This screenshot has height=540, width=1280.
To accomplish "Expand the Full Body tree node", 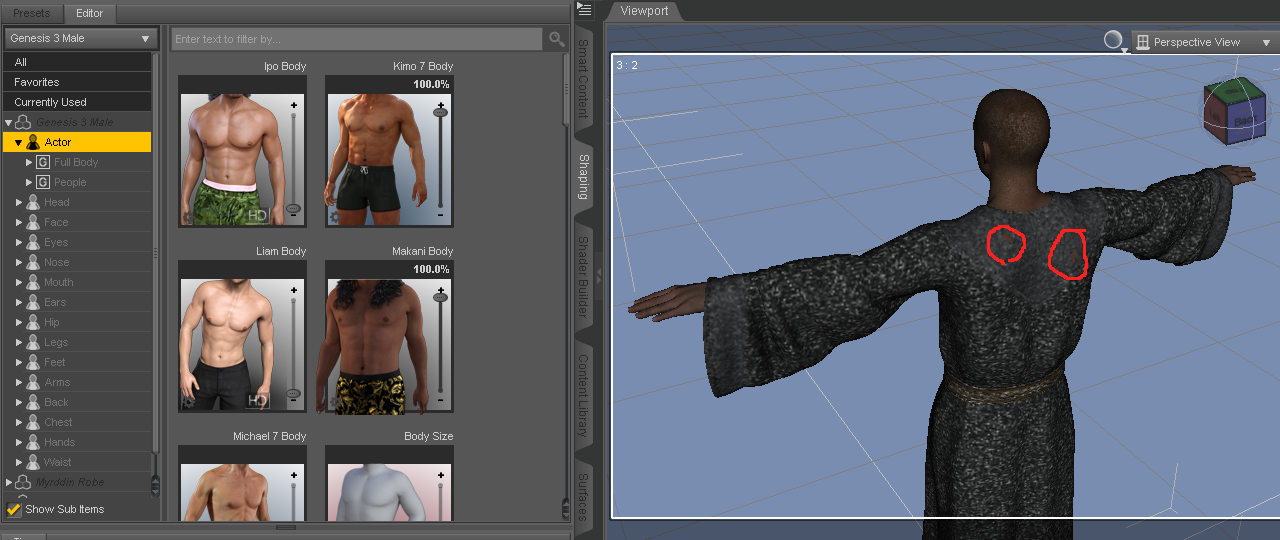I will [x=29, y=162].
